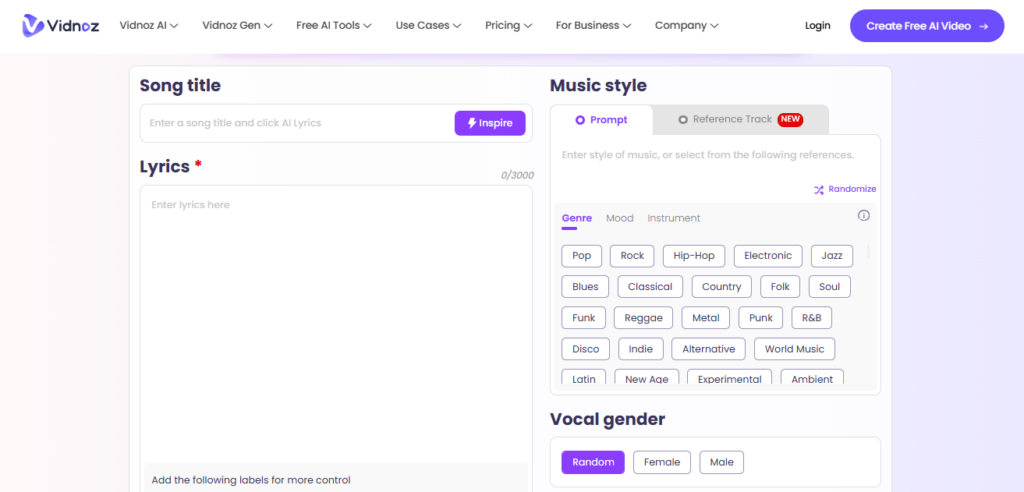Select the World Music genre tag
The image size is (1024, 492).
pyautogui.click(x=795, y=349)
